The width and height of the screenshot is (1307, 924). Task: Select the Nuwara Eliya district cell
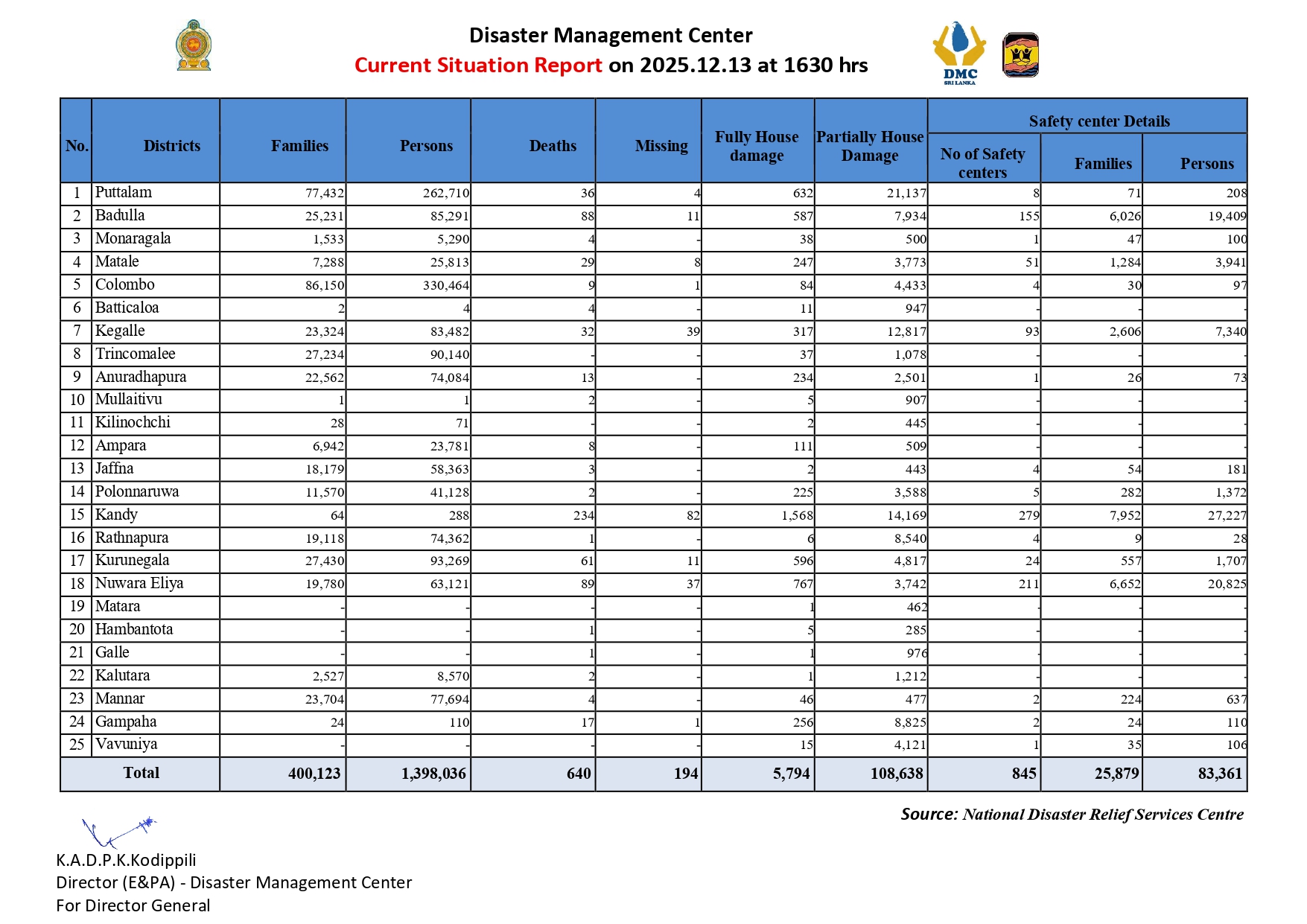(x=139, y=584)
